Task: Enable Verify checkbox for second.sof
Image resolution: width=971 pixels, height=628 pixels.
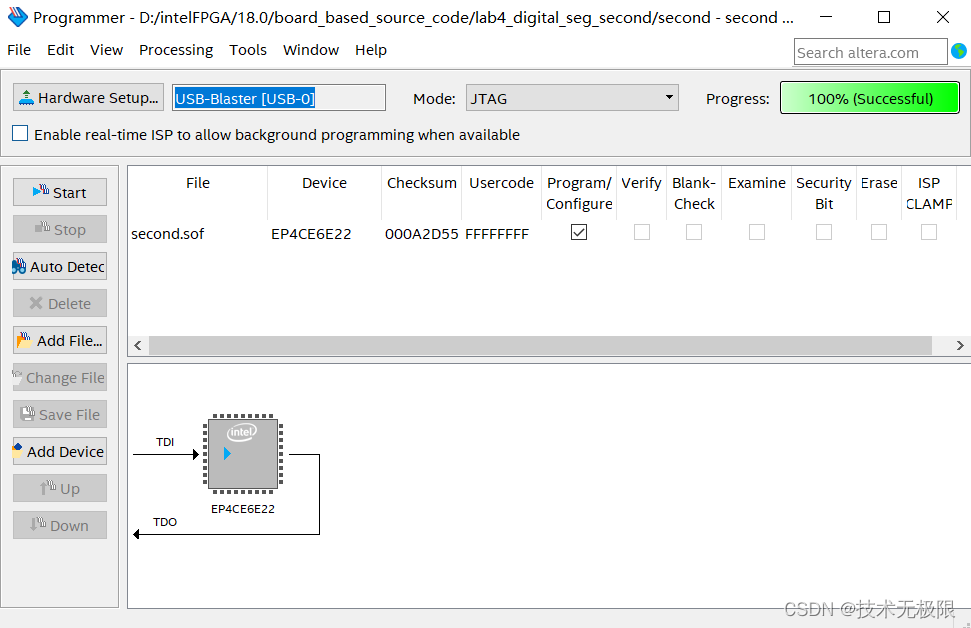Action: 642,232
